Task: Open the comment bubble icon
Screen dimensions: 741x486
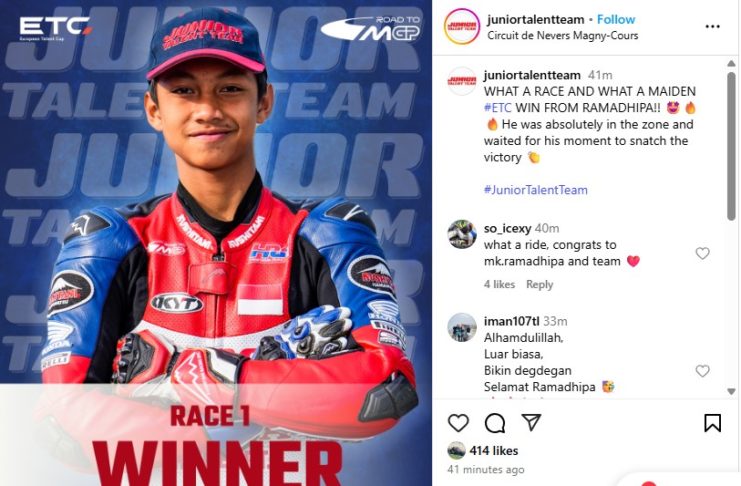Action: click(495, 423)
